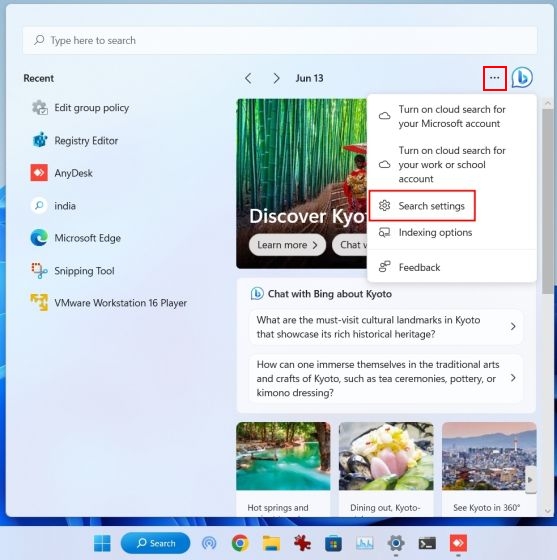Expand chevron for traditional arts question
557x560 pixels.
(513, 378)
